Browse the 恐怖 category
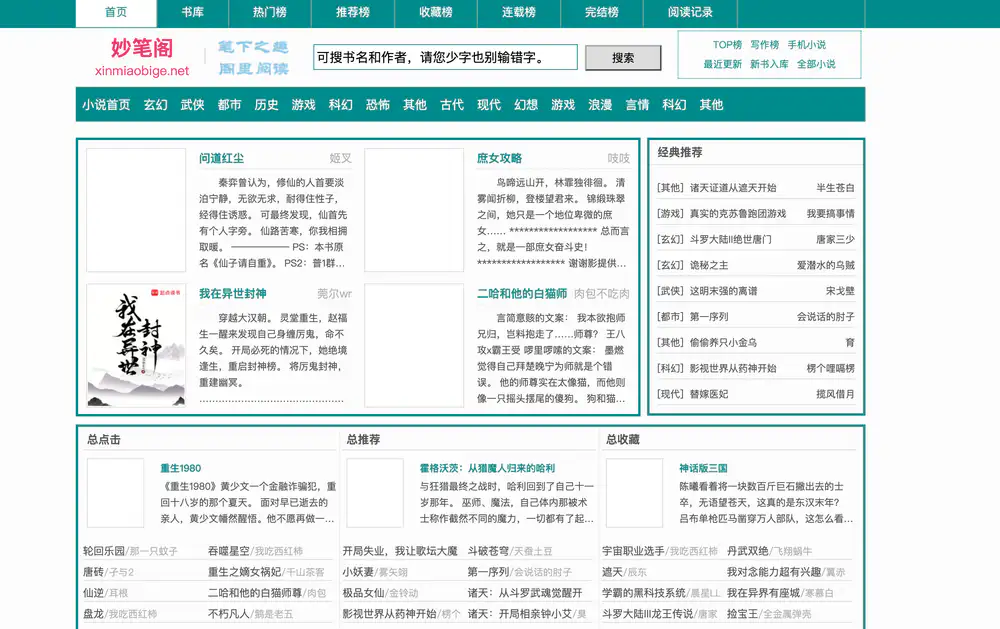This screenshot has width=1000, height=629. pyautogui.click(x=378, y=105)
